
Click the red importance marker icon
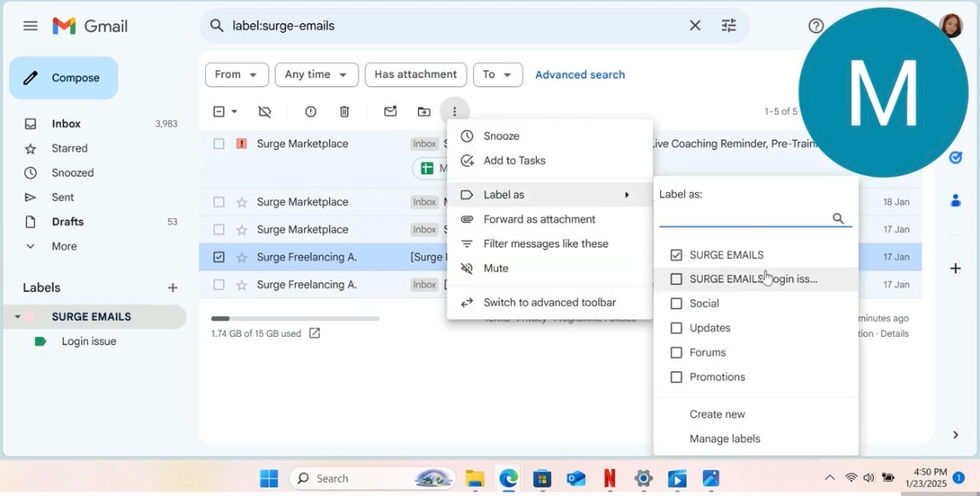tap(241, 144)
